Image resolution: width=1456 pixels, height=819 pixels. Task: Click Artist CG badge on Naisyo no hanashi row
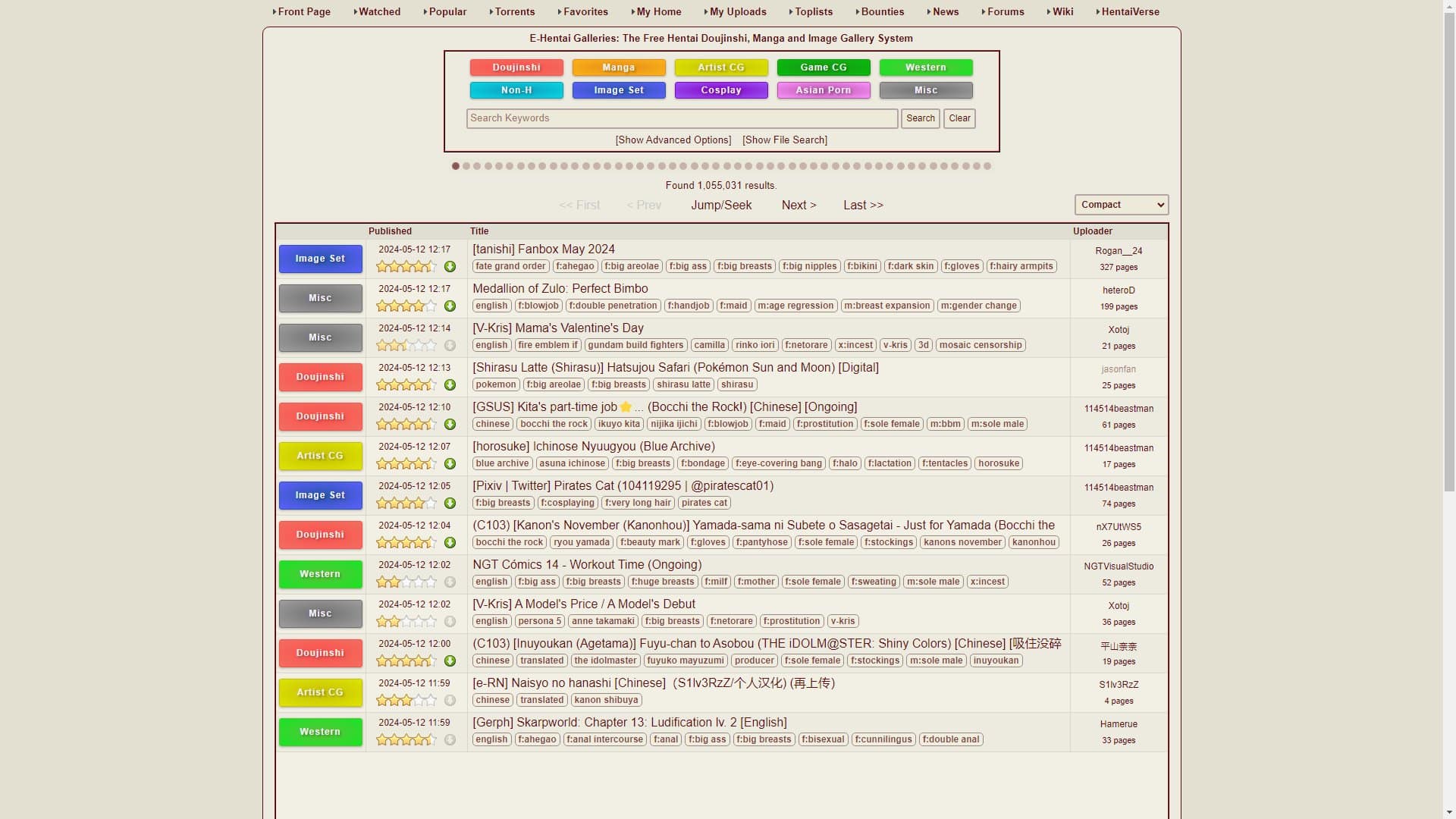tap(320, 692)
